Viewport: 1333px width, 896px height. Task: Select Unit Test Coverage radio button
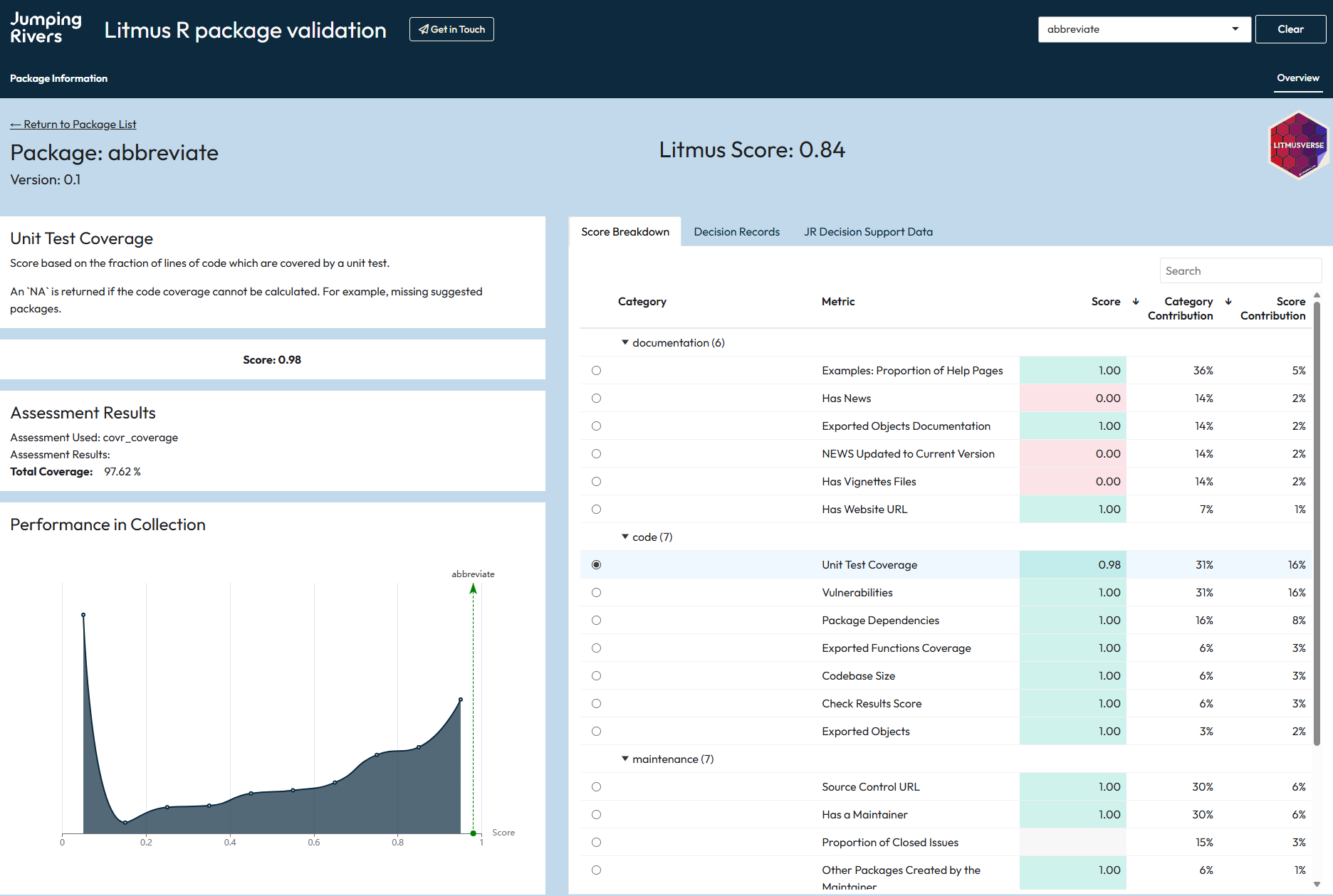[x=597, y=565]
